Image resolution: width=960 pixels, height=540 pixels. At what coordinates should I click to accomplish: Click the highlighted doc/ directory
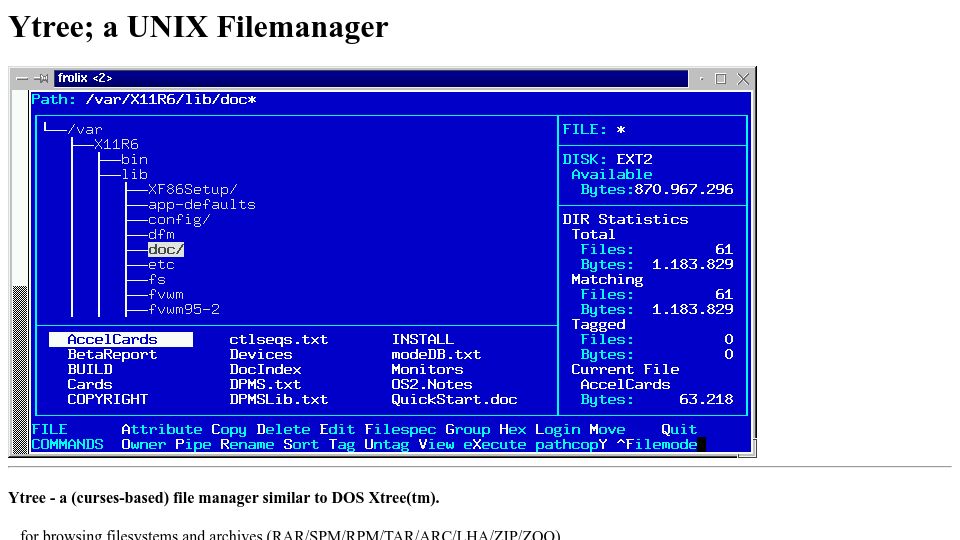tap(165, 249)
